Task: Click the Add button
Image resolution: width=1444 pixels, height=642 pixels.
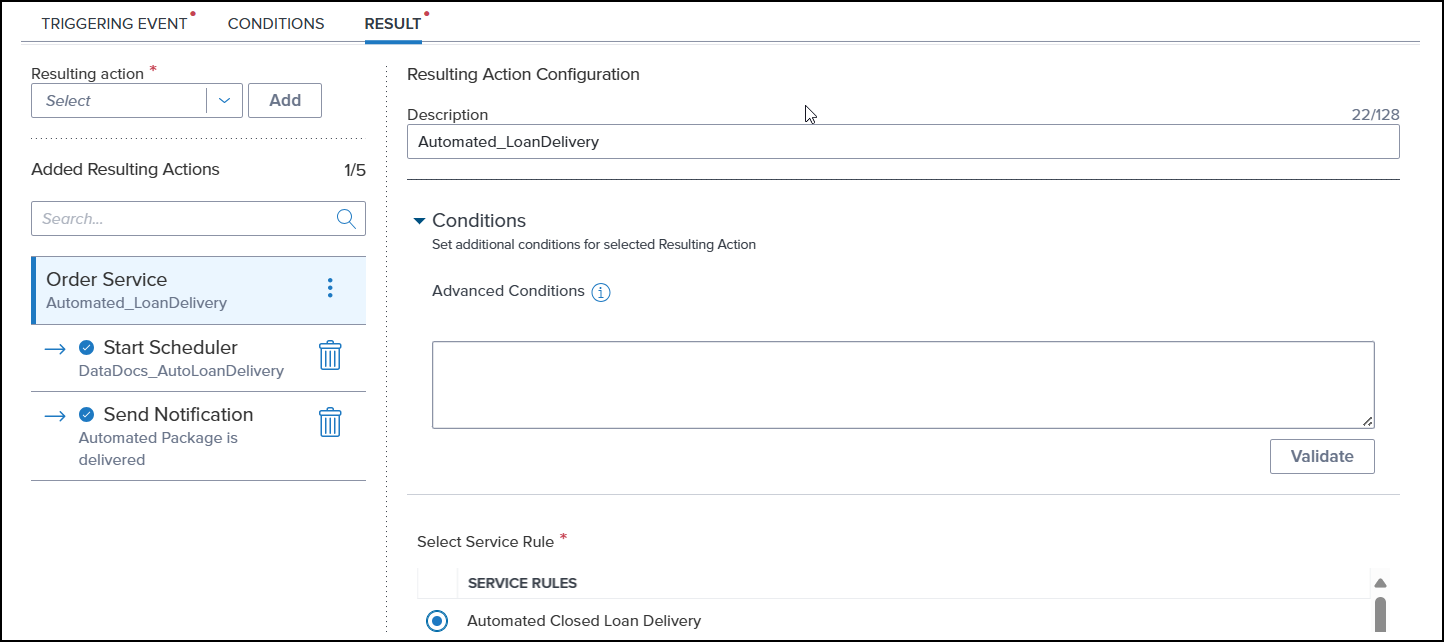Action: 285,101
